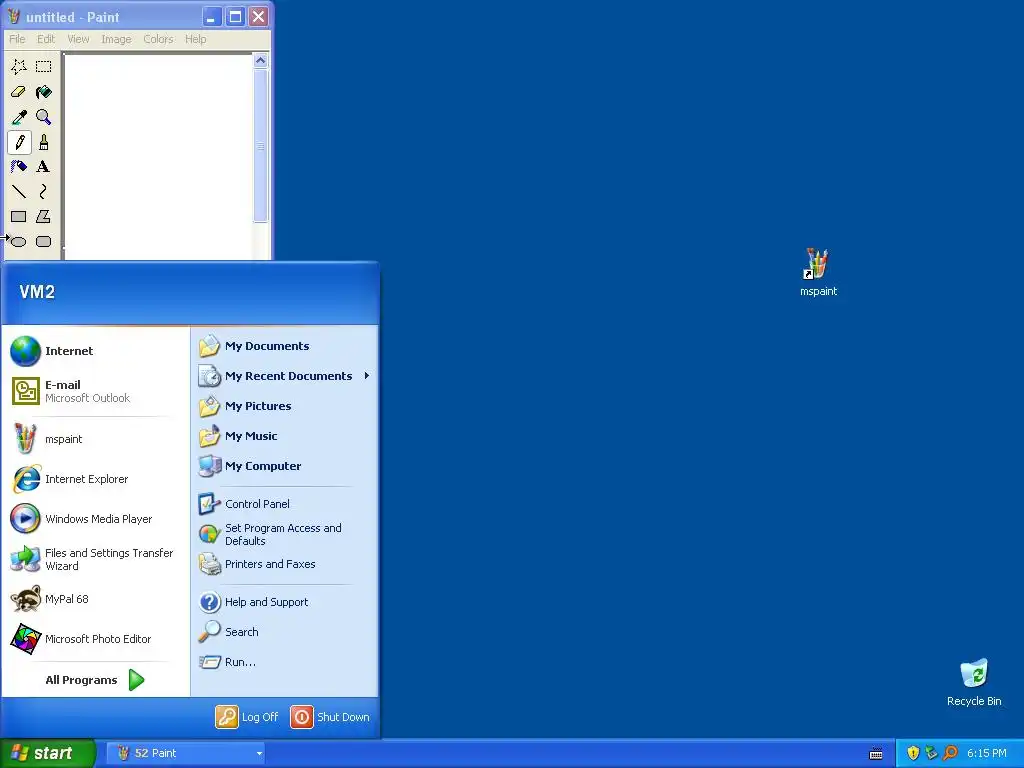Select the Curve tool in Paint

44,192
